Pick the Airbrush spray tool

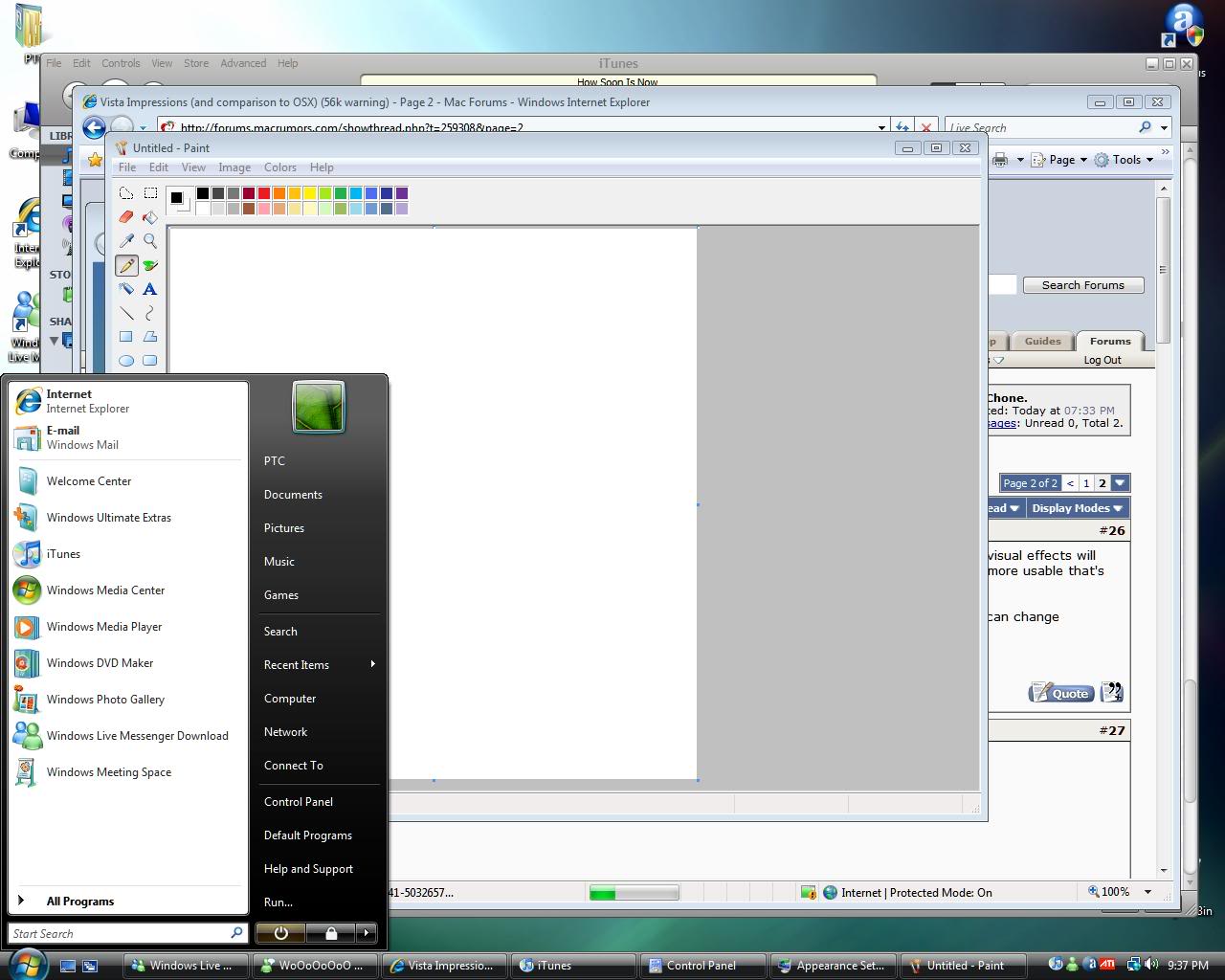pyautogui.click(x=126, y=289)
